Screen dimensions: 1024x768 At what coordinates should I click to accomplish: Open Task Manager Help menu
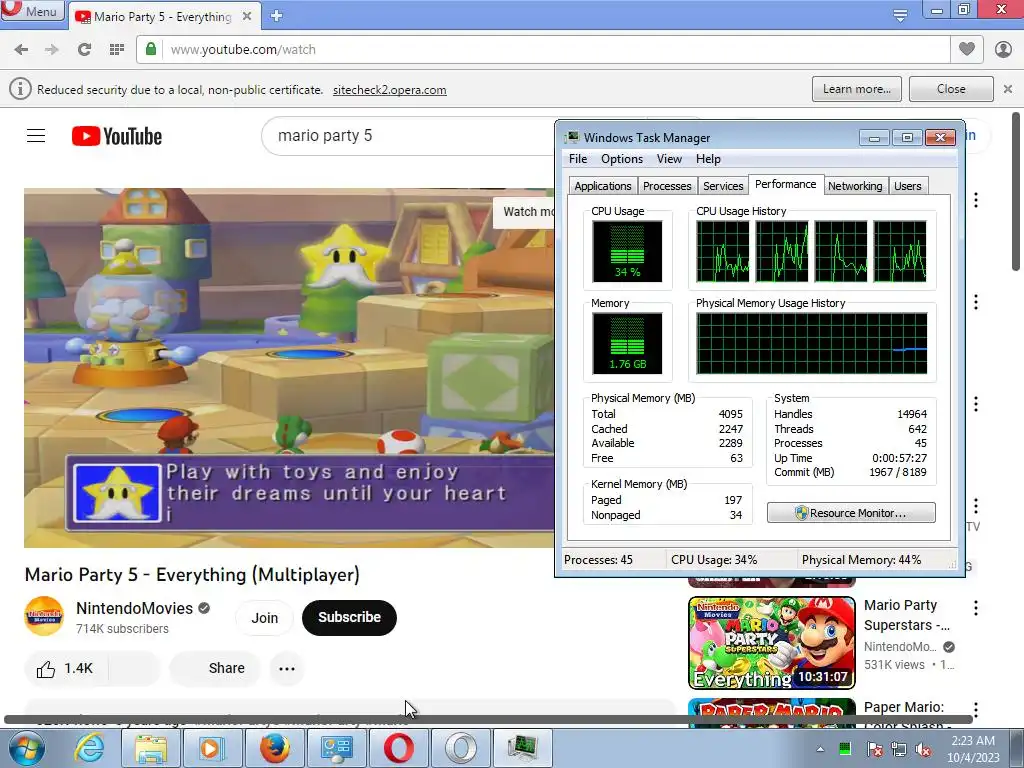coord(708,159)
